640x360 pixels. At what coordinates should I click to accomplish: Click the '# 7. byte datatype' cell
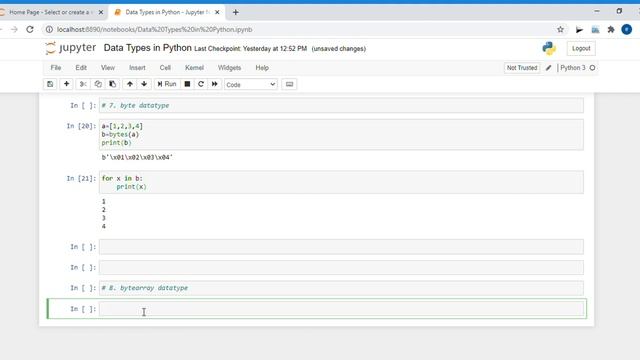(341, 105)
